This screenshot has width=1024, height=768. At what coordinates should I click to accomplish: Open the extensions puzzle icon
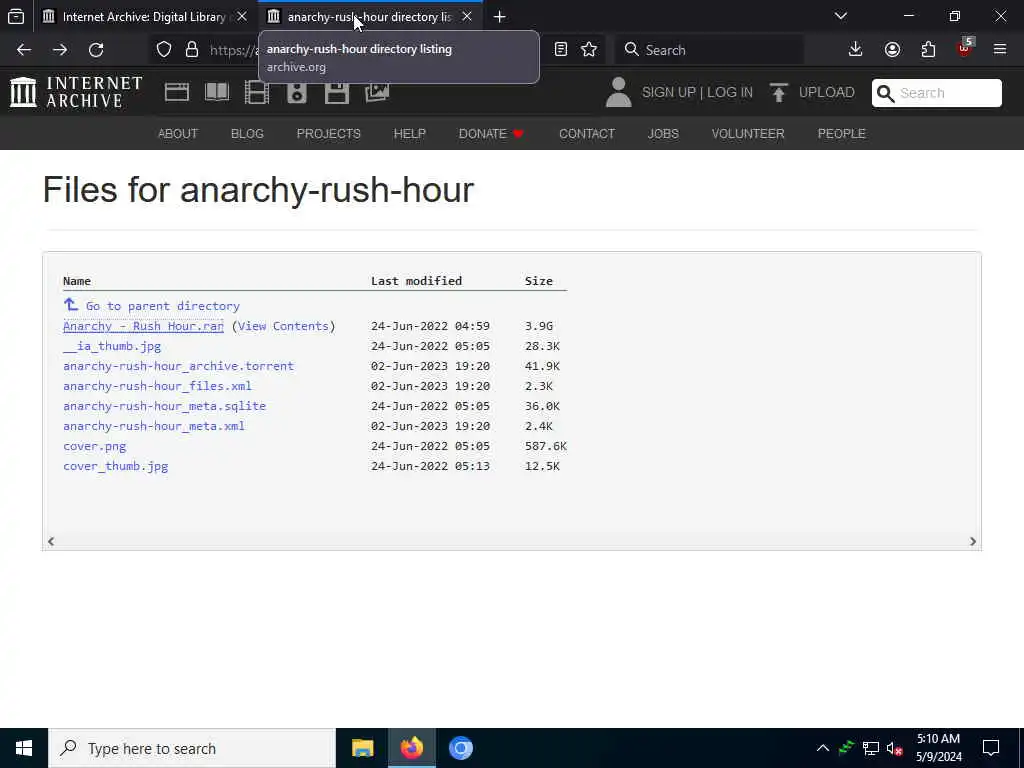pos(928,50)
